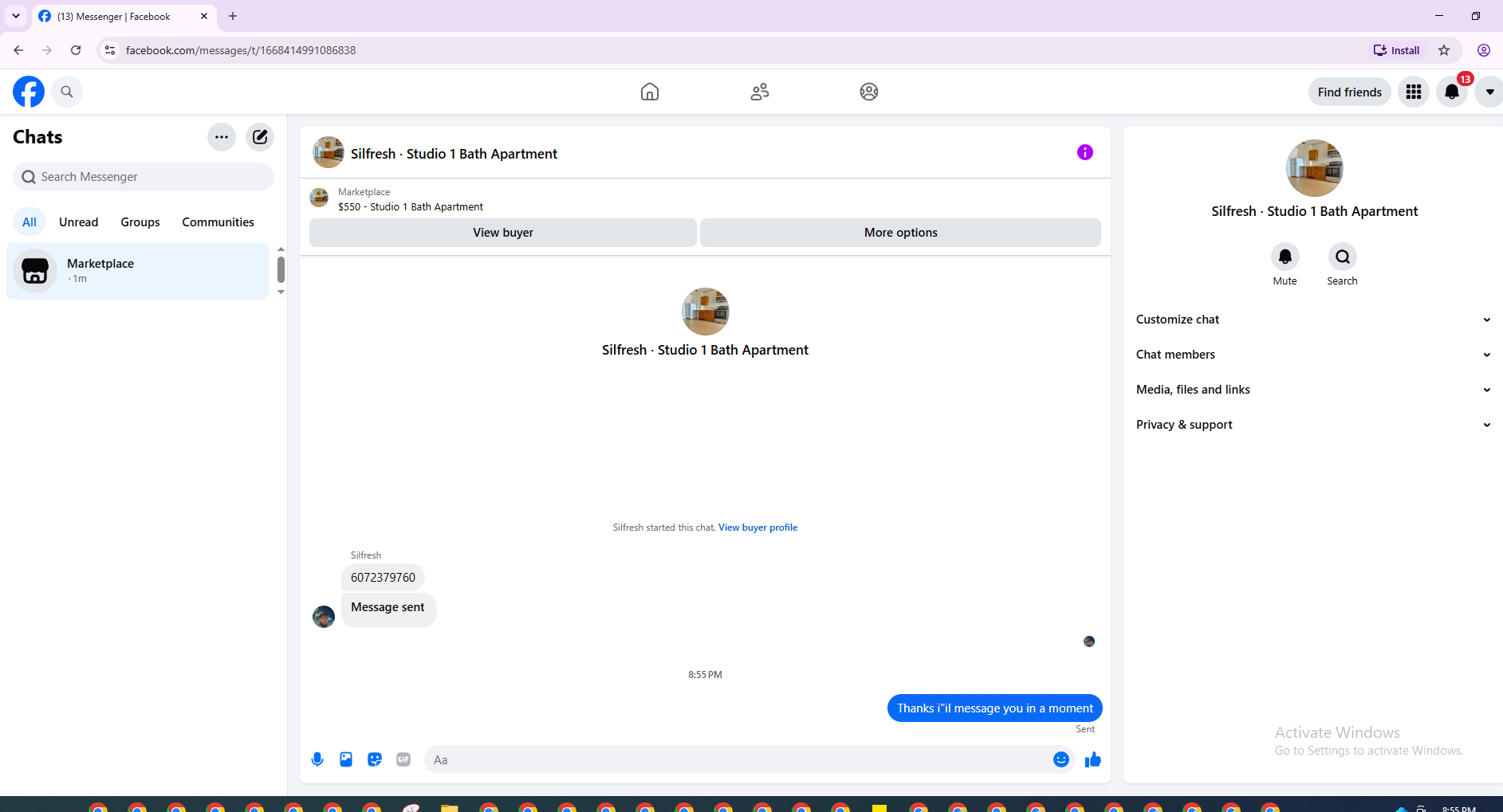Click the View buyer button
The height and width of the screenshot is (812, 1503).
503,233
